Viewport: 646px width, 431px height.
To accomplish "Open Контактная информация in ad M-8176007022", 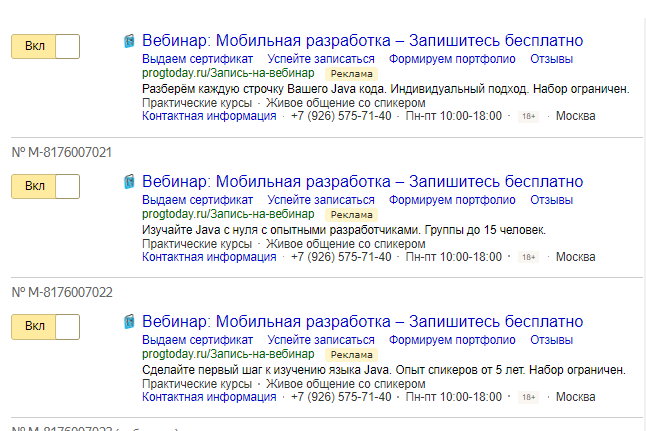I will [x=209, y=397].
